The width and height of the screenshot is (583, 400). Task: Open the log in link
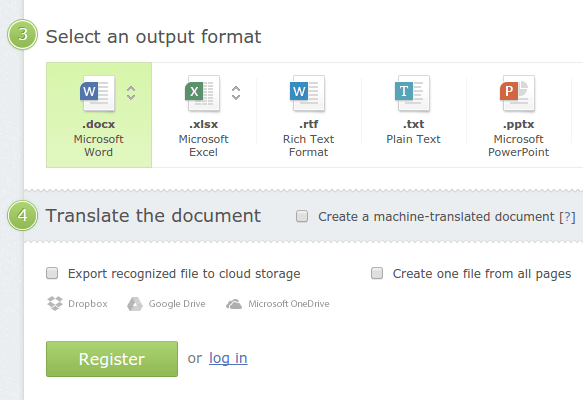click(x=228, y=358)
